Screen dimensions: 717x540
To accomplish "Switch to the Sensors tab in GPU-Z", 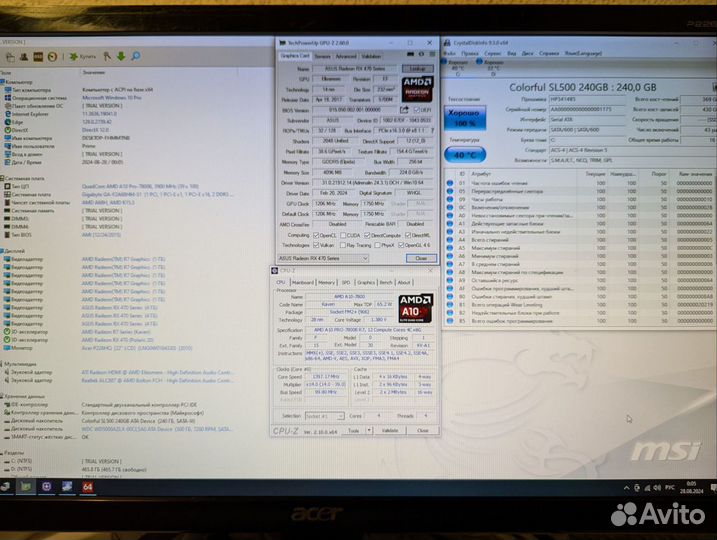I will coord(323,56).
